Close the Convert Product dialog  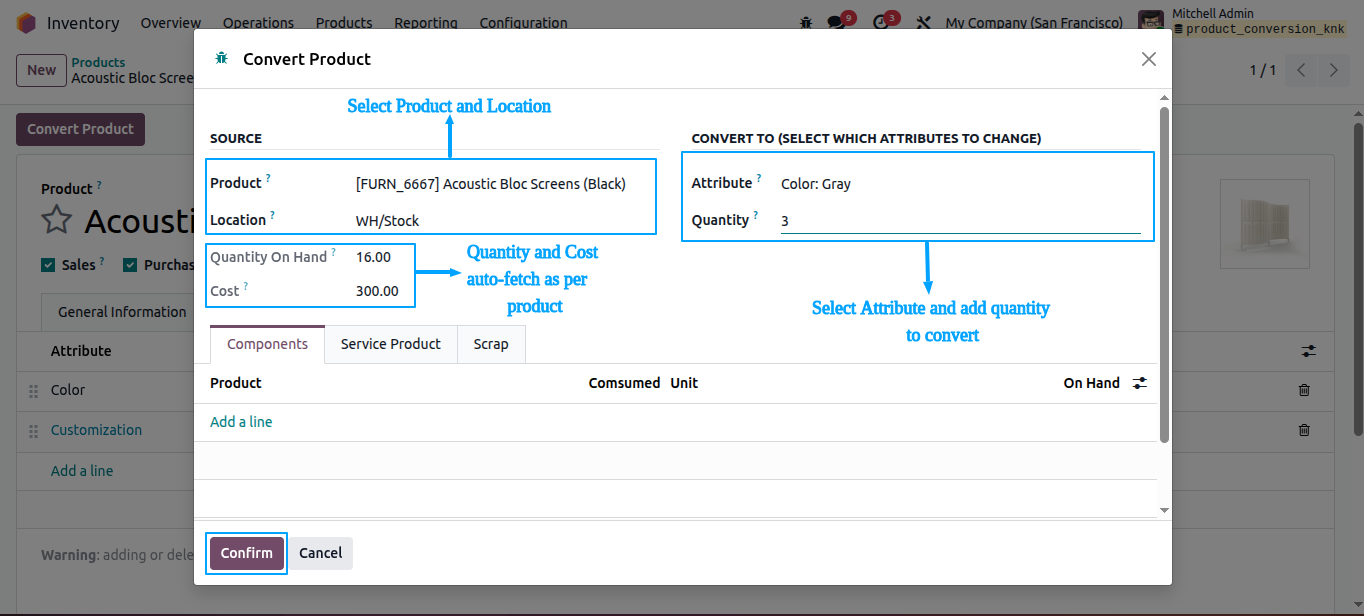[x=1149, y=59]
